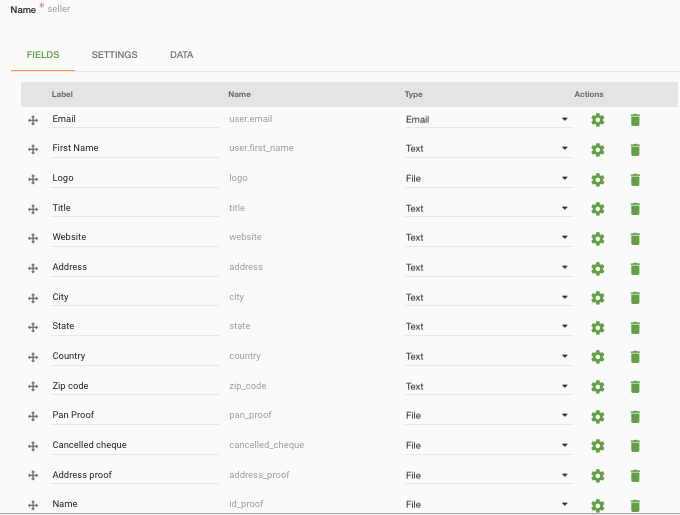Click the Zip code label input
Viewport: 680px width, 515px height.
pos(135,386)
